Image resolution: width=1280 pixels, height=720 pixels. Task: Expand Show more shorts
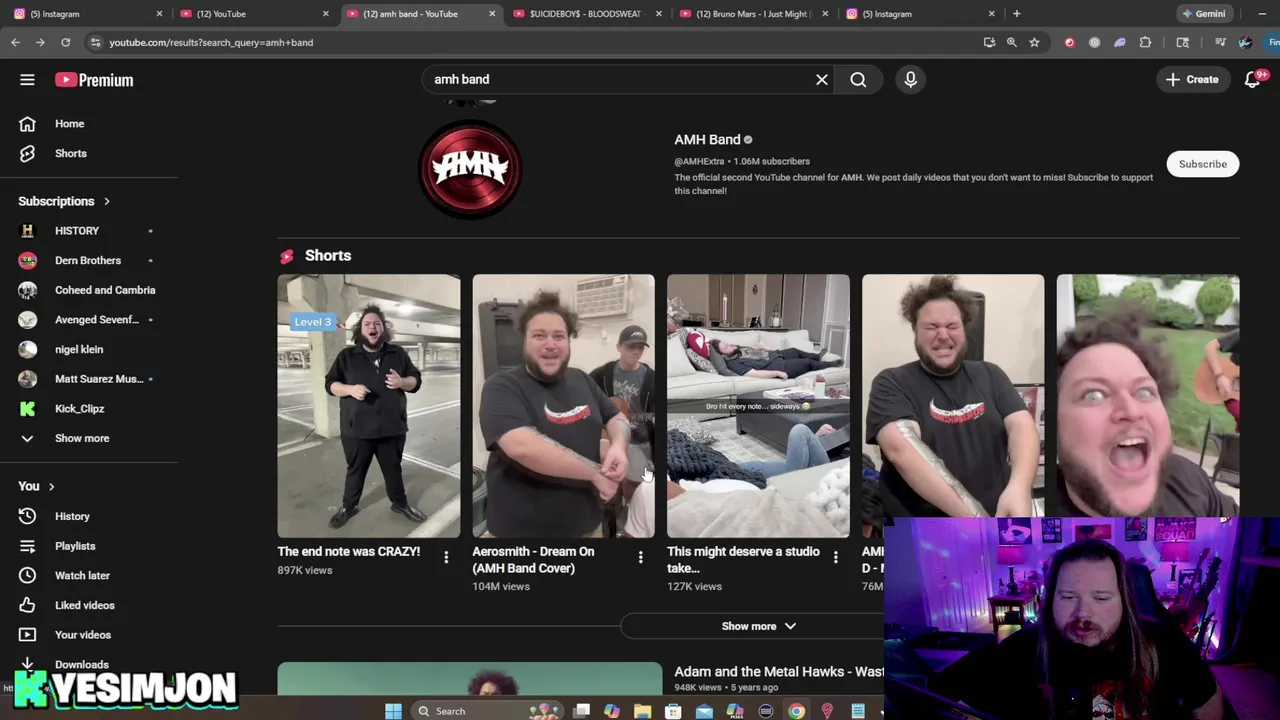click(x=759, y=626)
